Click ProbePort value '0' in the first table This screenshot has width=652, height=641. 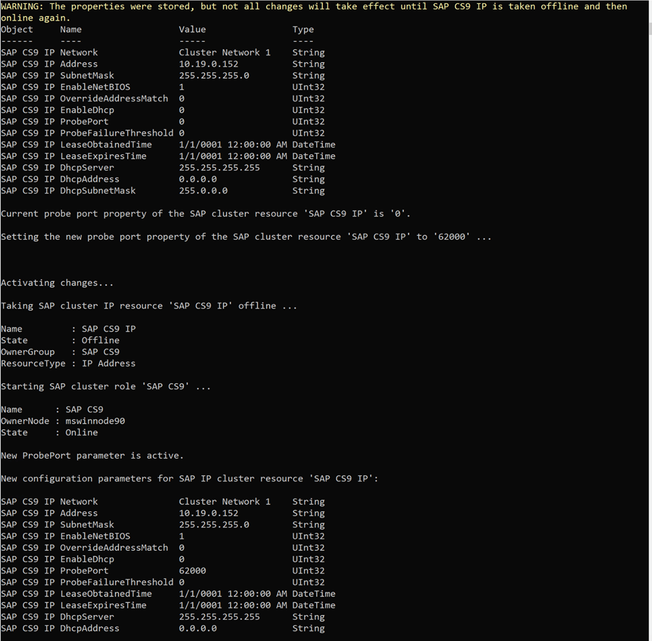tap(182, 122)
